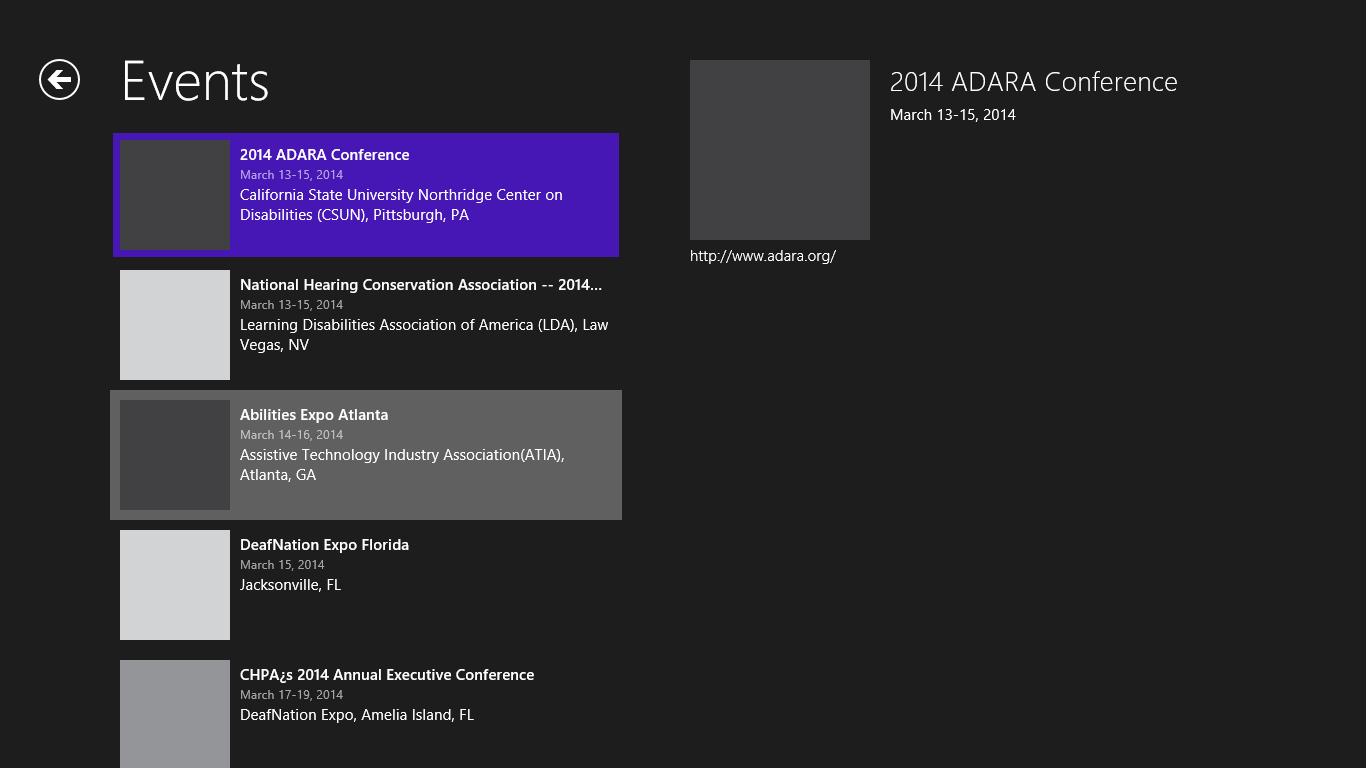Viewport: 1366px width, 768px height.
Task: Click the Jacksonville, FL location text
Action: pos(290,585)
